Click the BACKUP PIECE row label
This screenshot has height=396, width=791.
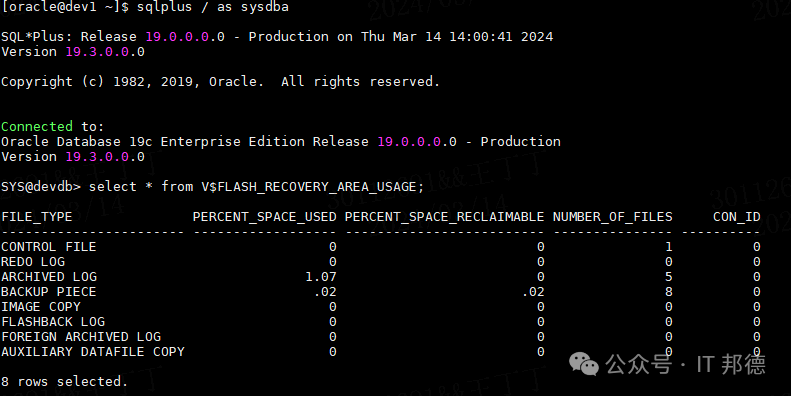pyautogui.click(x=48, y=292)
